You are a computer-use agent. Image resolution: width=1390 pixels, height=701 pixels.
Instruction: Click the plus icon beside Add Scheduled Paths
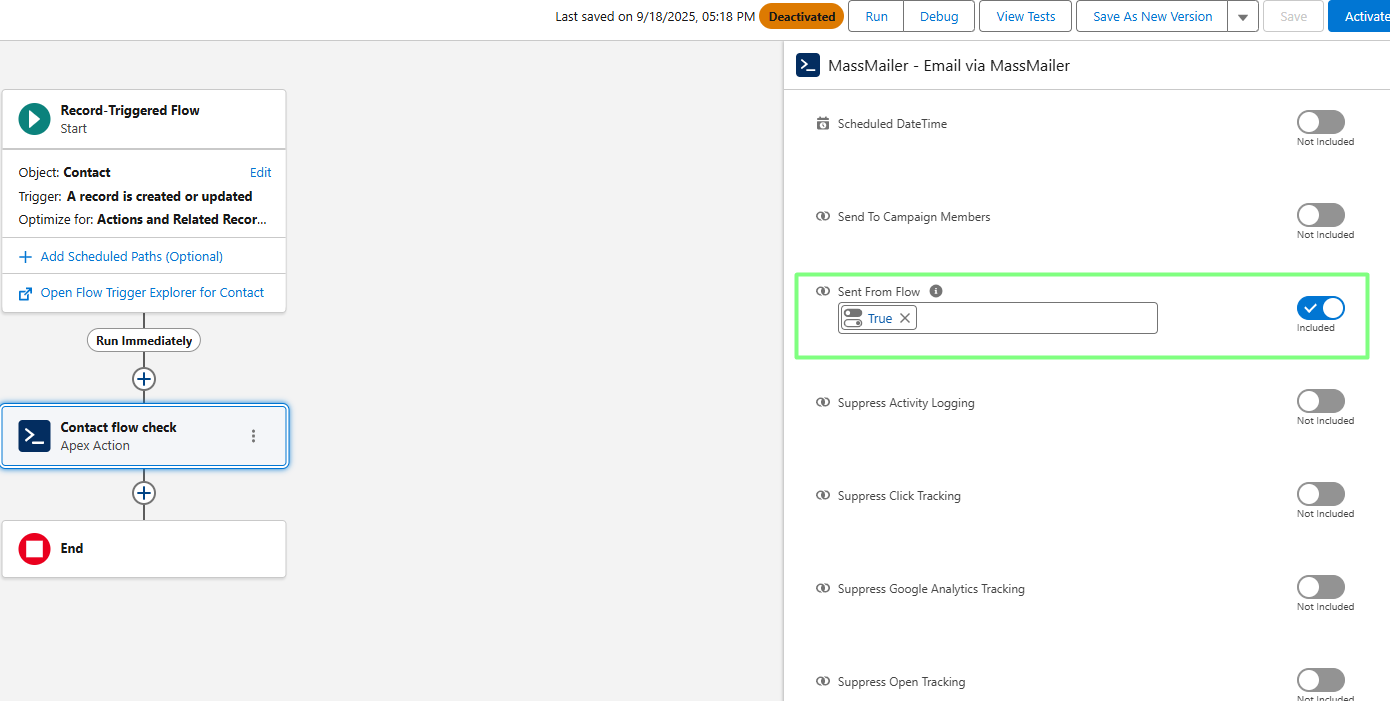pos(26,257)
